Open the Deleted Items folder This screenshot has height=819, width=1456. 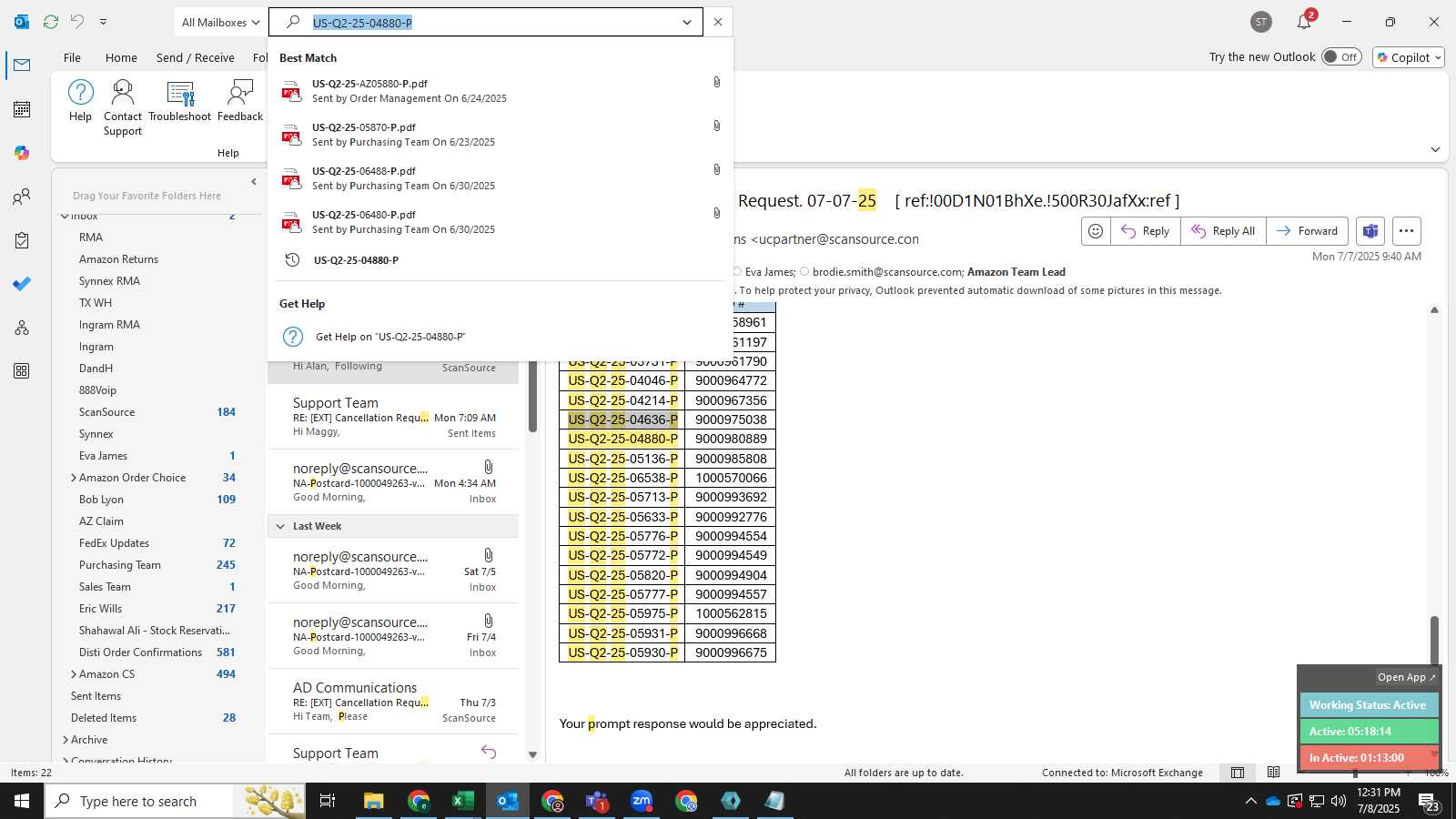click(x=104, y=718)
